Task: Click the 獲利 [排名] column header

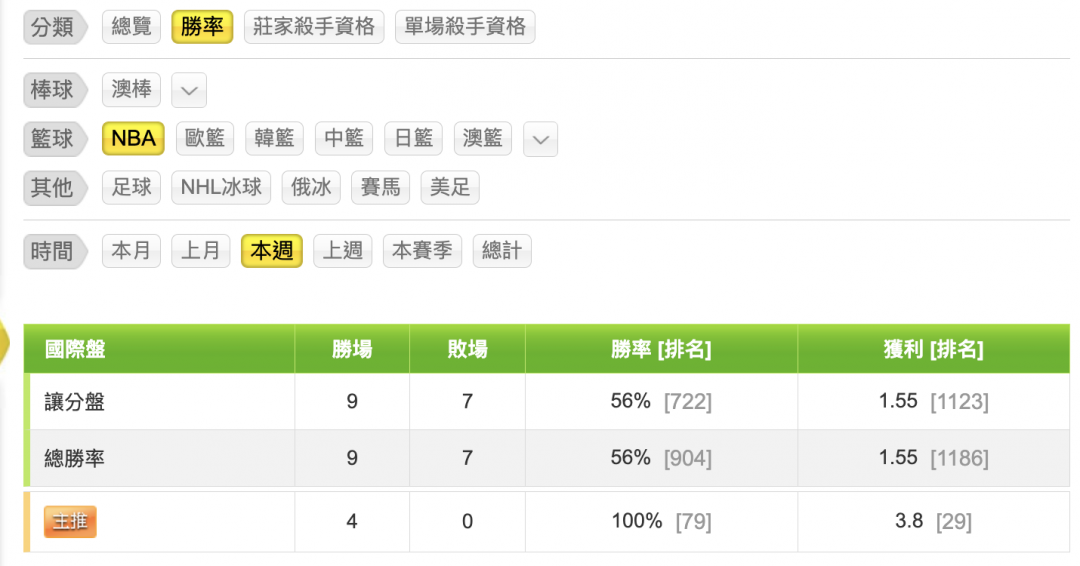Action: click(x=932, y=349)
